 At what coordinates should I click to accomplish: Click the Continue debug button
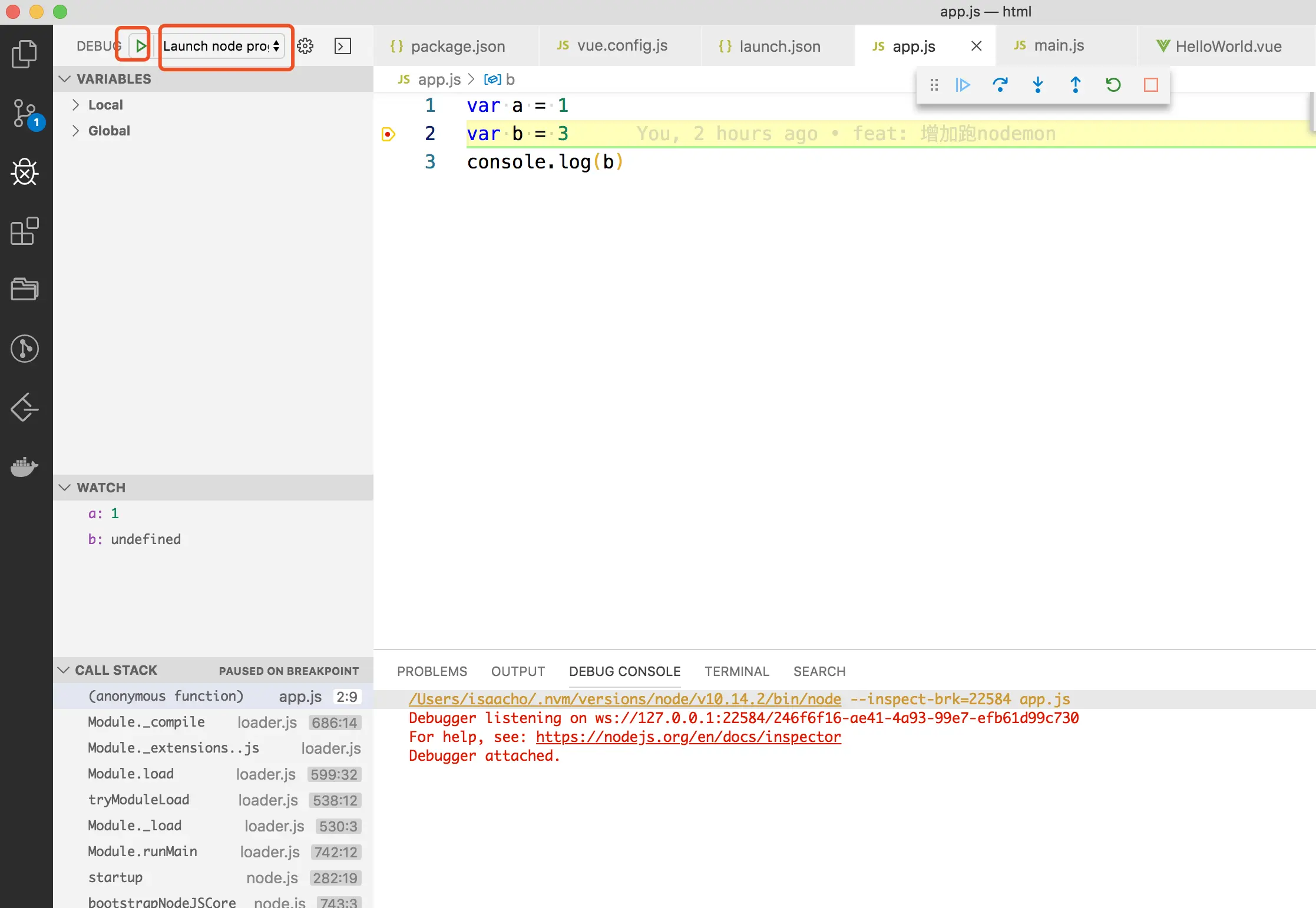tap(963, 85)
